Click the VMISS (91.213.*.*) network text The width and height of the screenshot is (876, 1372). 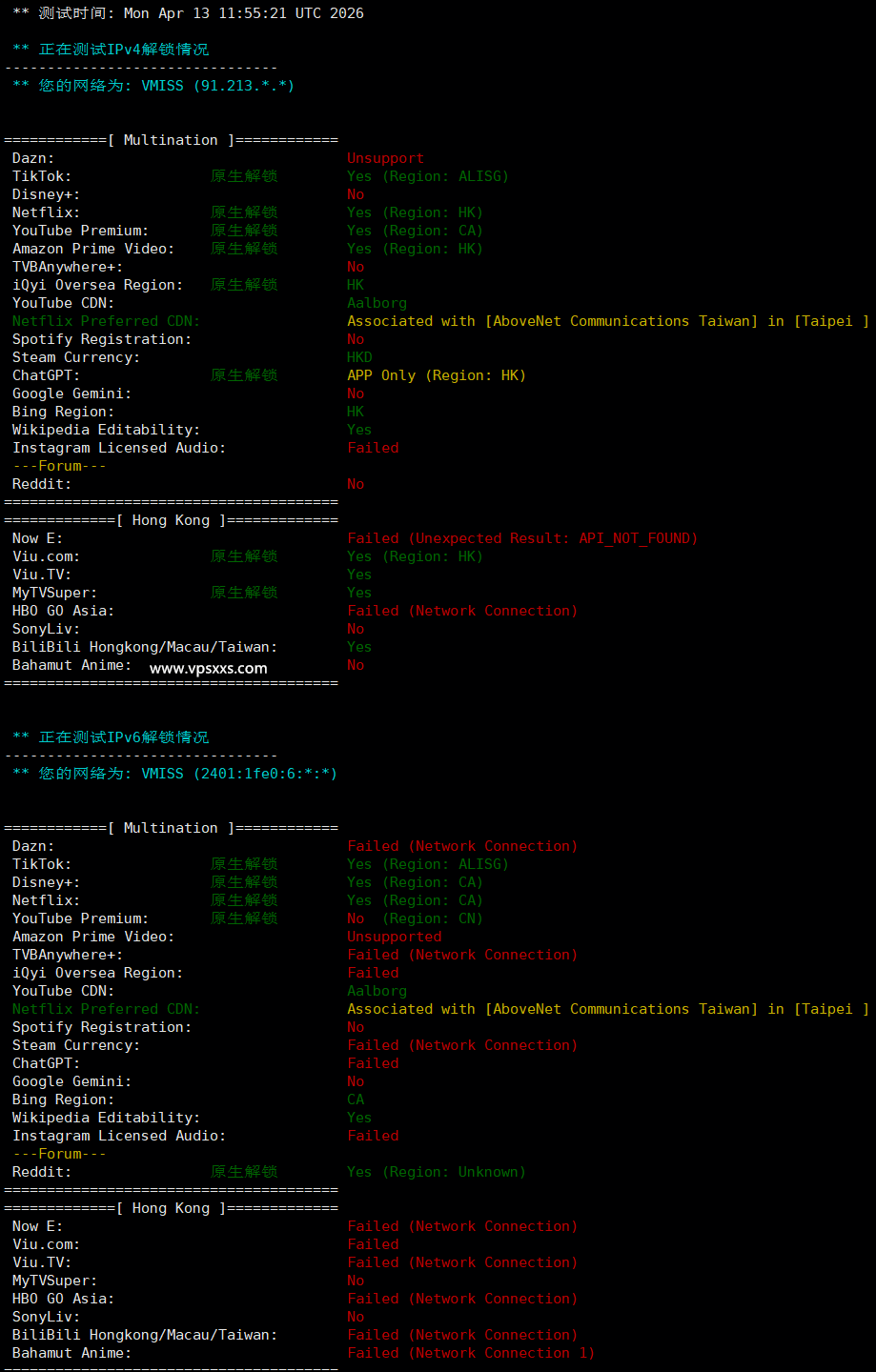(x=217, y=86)
